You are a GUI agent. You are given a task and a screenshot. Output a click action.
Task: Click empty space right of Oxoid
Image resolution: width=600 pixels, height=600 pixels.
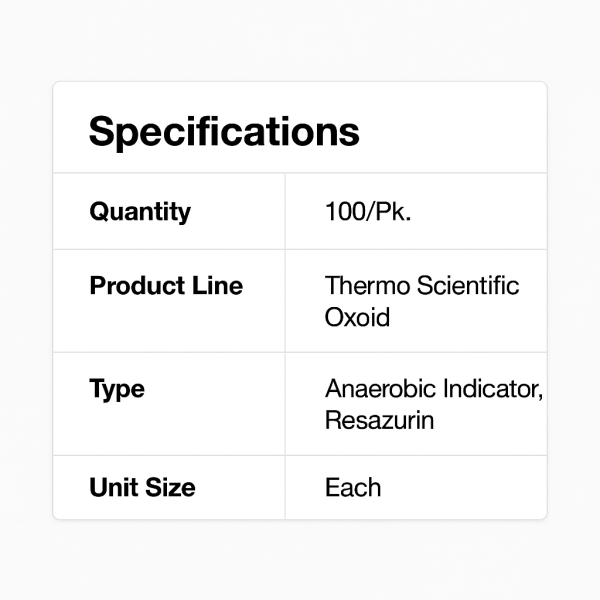click(x=460, y=318)
